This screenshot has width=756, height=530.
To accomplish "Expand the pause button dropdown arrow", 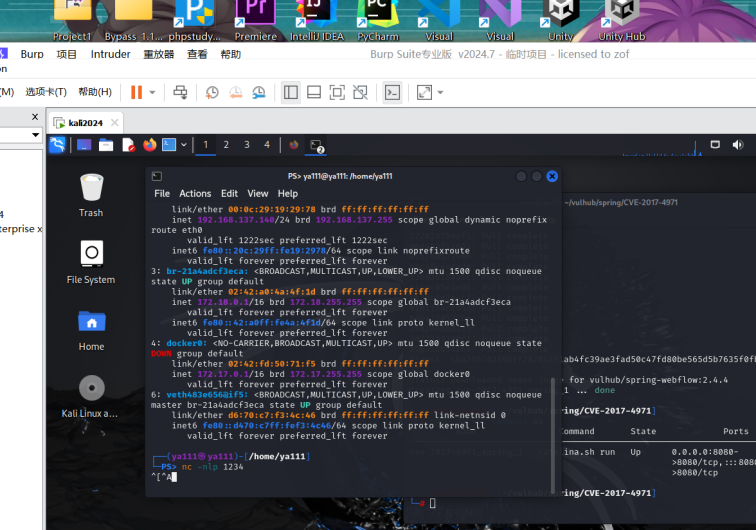I will click(x=153, y=92).
